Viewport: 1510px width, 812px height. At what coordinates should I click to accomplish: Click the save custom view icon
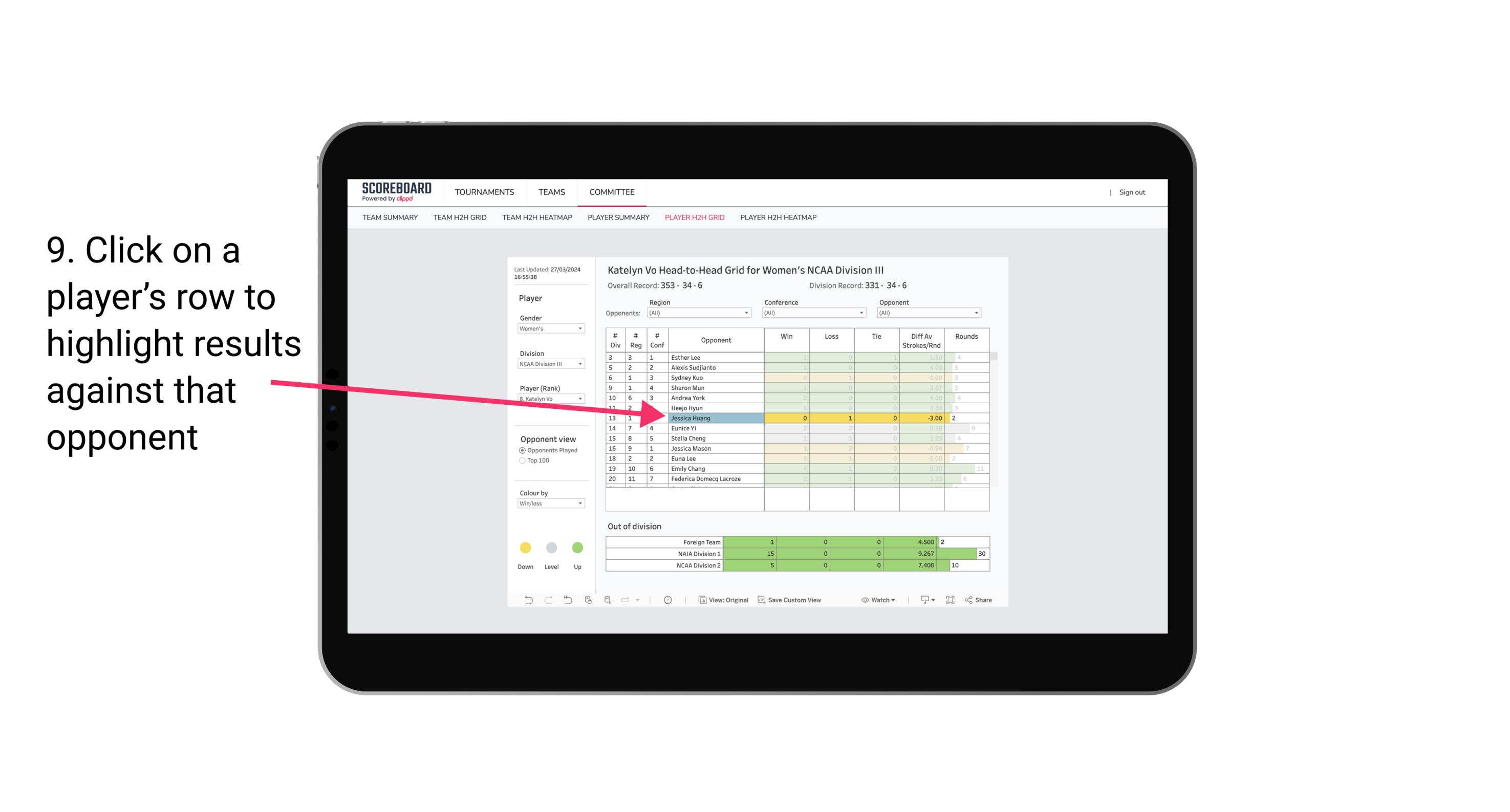(x=763, y=601)
